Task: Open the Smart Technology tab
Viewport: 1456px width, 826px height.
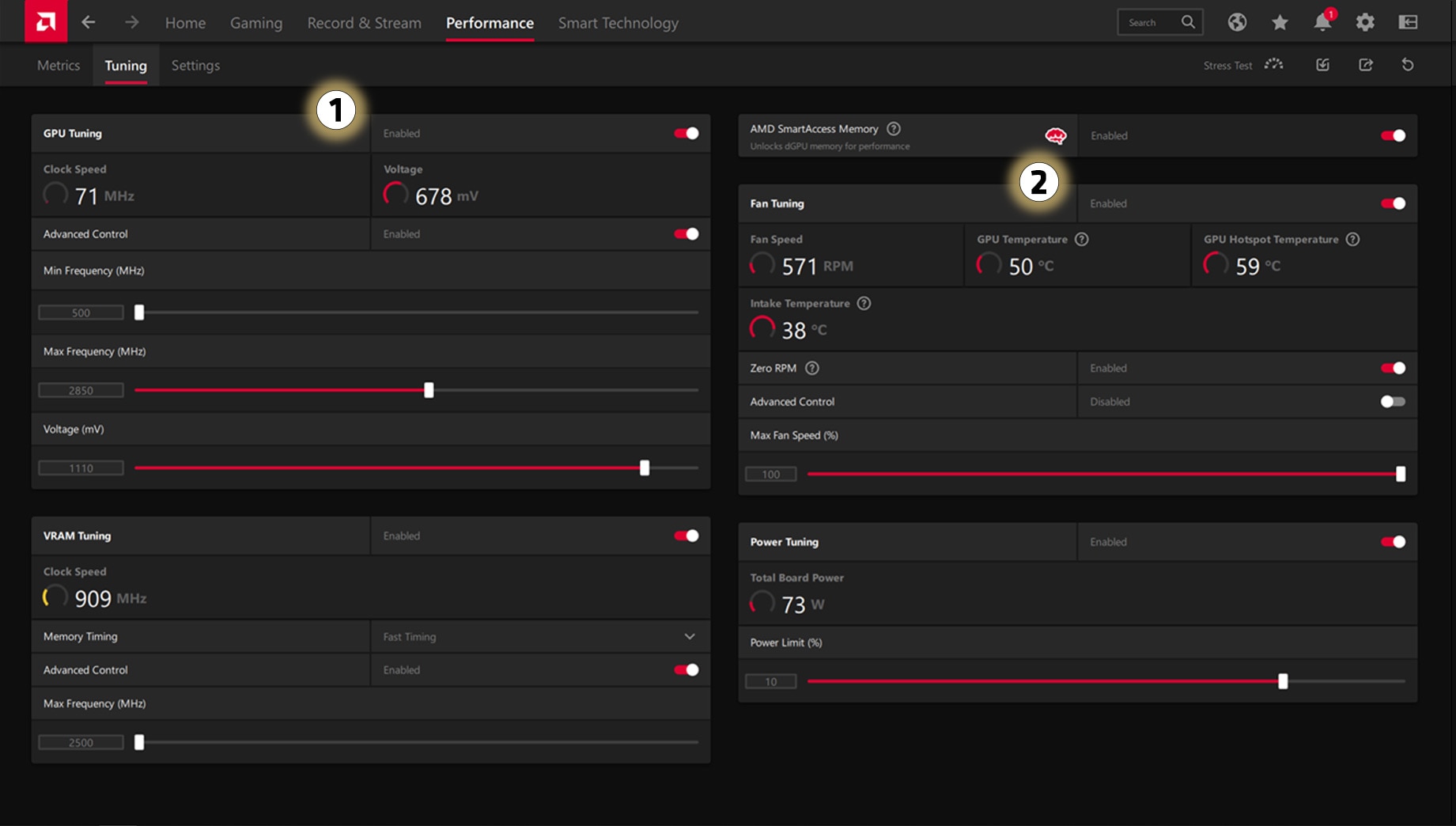Action: [618, 23]
